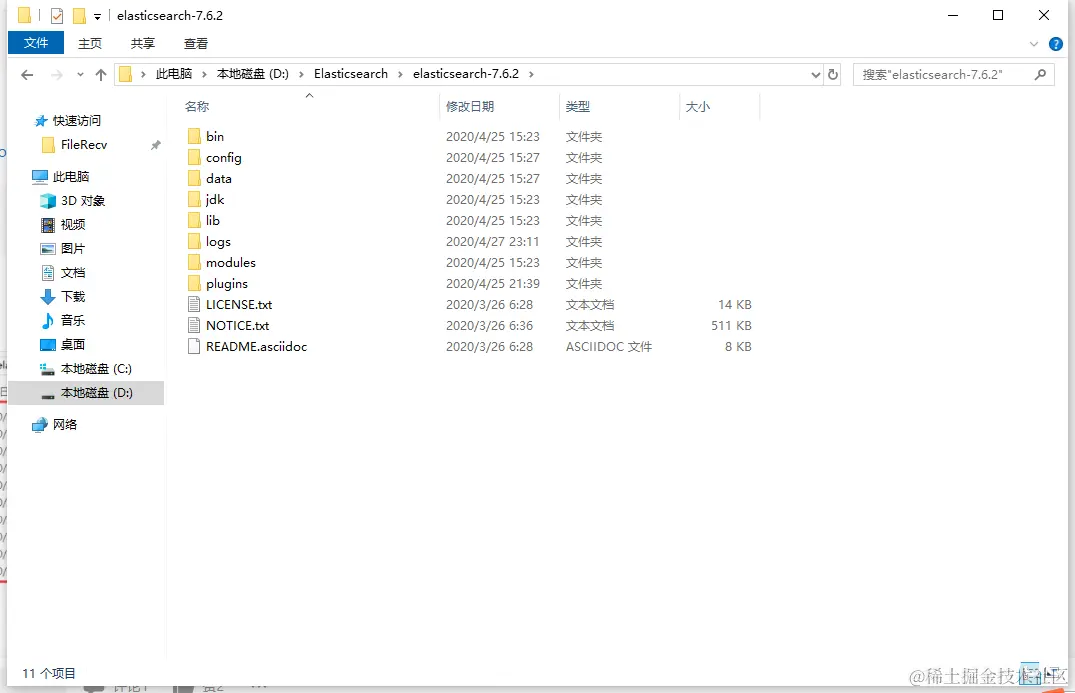The height and width of the screenshot is (693, 1075).
Task: Click the 11 个项目 status text
Action: [x=49, y=674]
